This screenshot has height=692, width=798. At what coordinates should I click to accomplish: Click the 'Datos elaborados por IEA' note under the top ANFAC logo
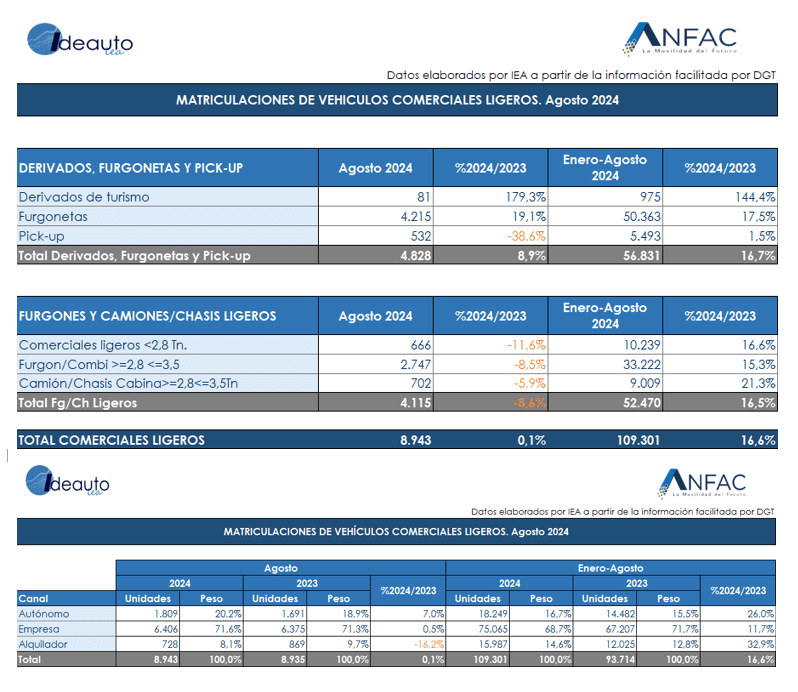point(581,75)
